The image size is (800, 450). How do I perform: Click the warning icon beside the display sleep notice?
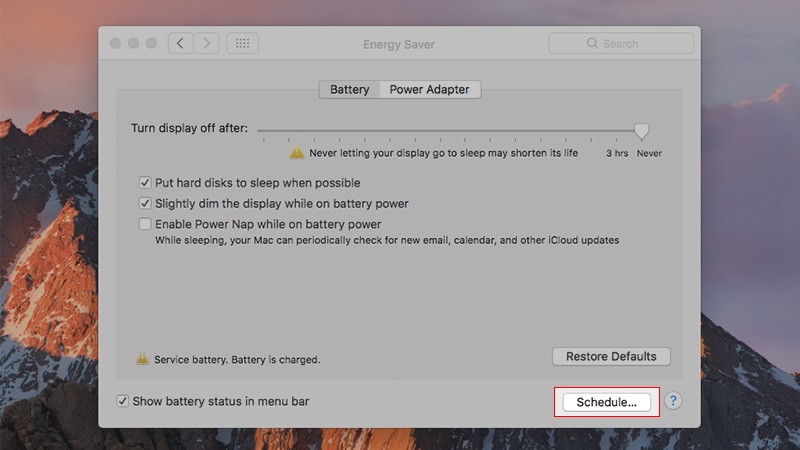tap(297, 153)
